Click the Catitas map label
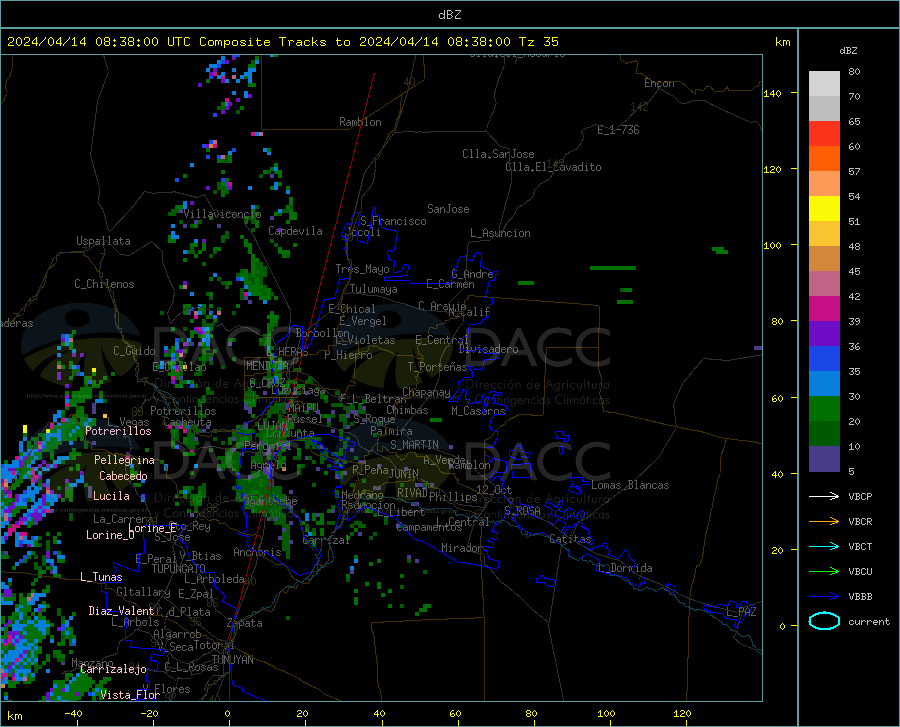 tap(570, 539)
